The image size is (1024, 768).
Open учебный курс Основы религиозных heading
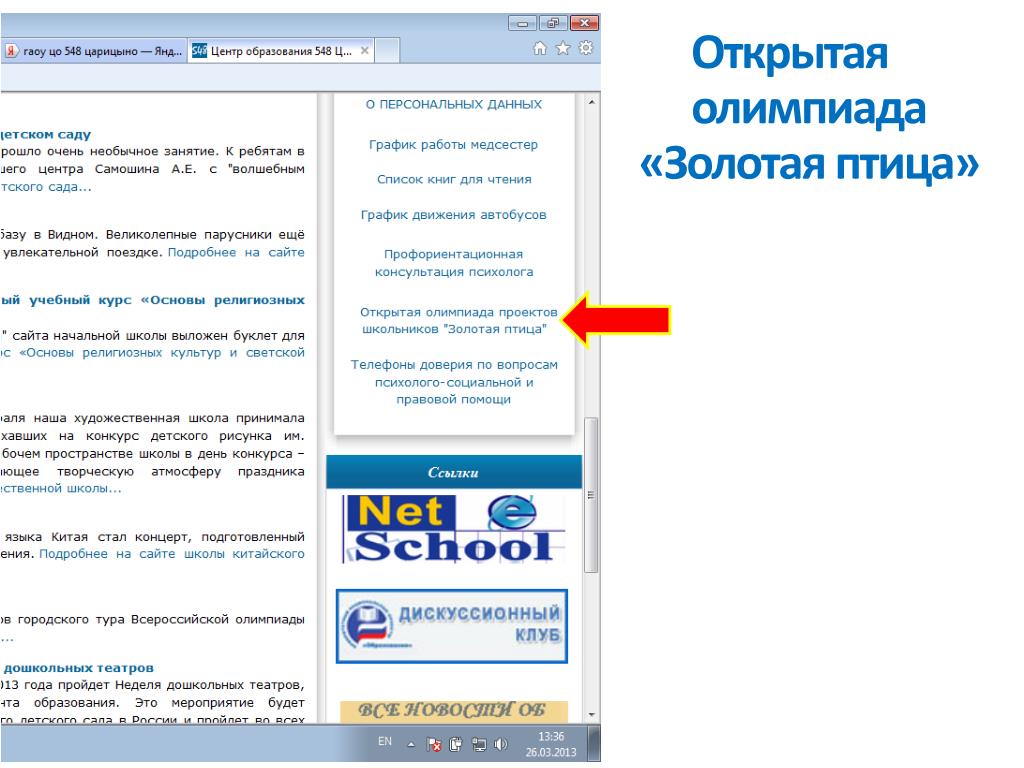coord(153,300)
